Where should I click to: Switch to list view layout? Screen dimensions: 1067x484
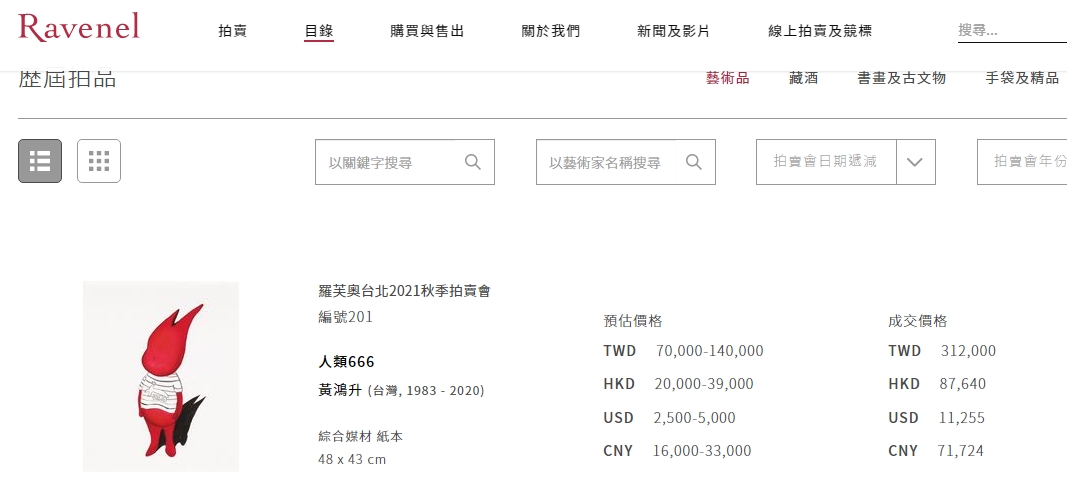pyautogui.click(x=40, y=161)
